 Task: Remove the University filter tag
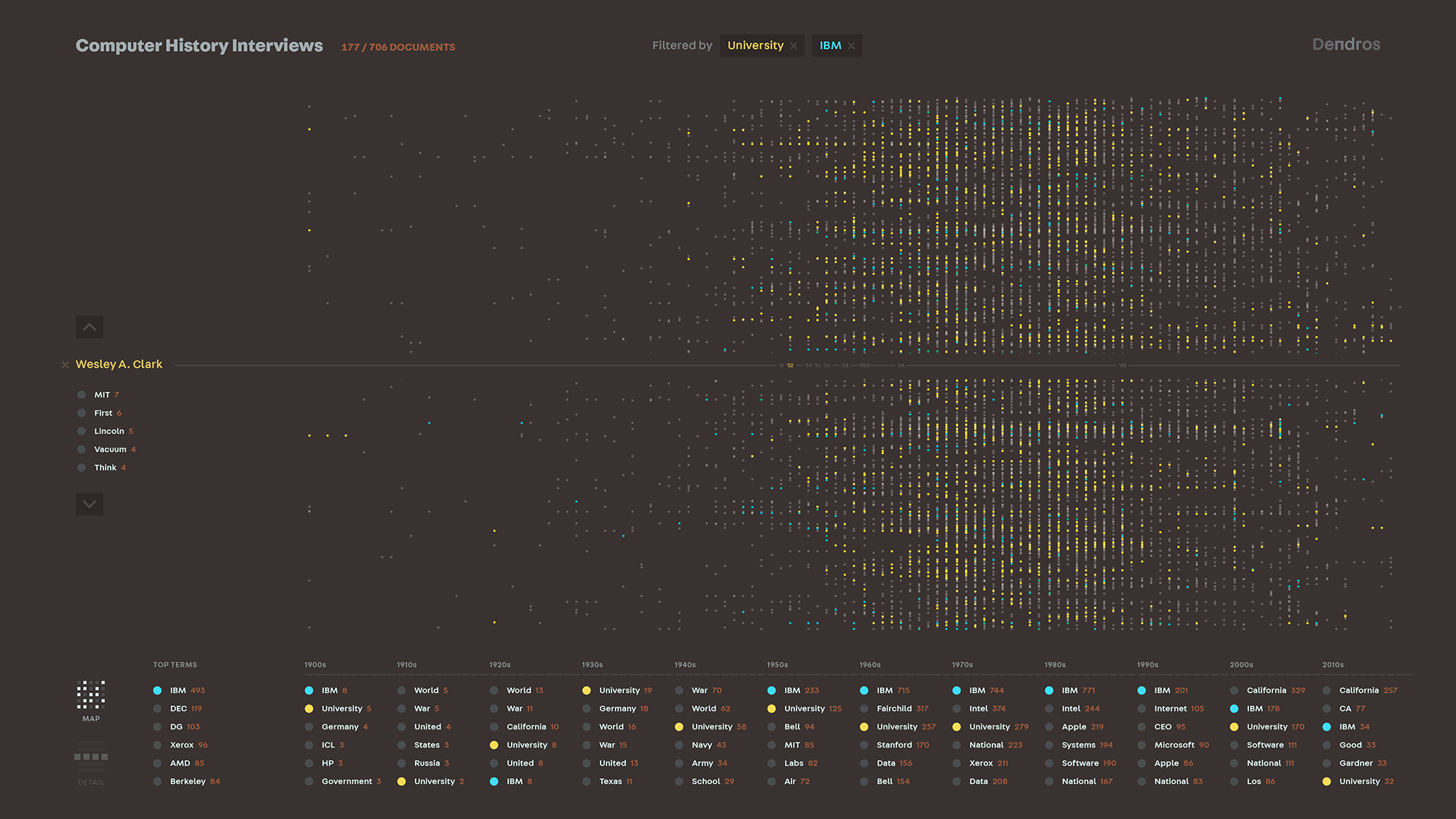point(794,46)
